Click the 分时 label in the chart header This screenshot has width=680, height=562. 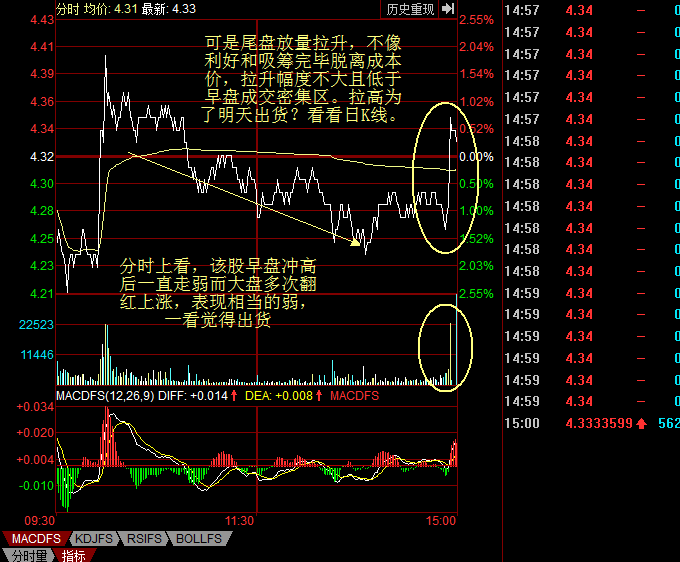[67, 9]
